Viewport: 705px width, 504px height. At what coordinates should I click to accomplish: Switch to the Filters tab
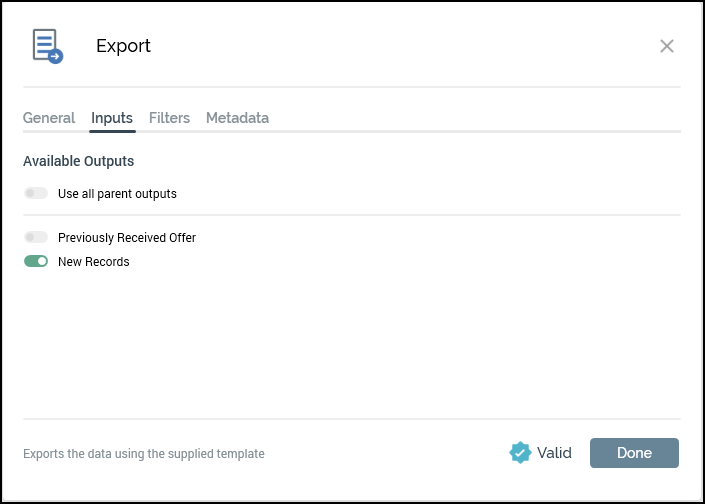[x=169, y=118]
